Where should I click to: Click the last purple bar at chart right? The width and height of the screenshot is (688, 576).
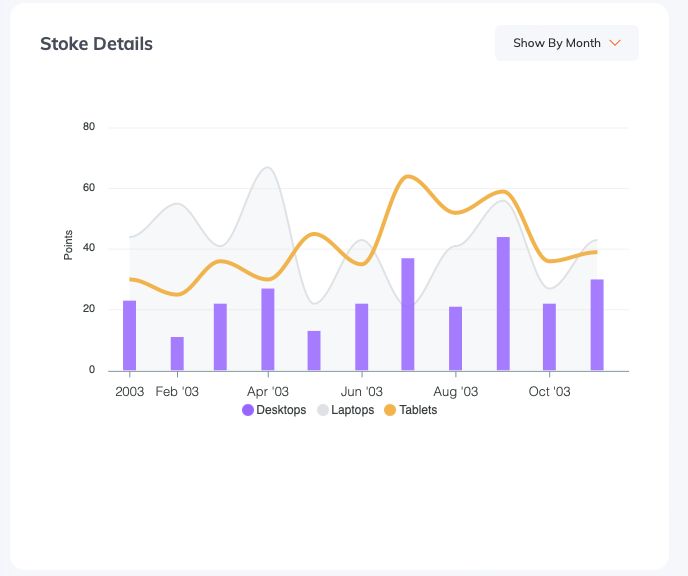coord(597,325)
